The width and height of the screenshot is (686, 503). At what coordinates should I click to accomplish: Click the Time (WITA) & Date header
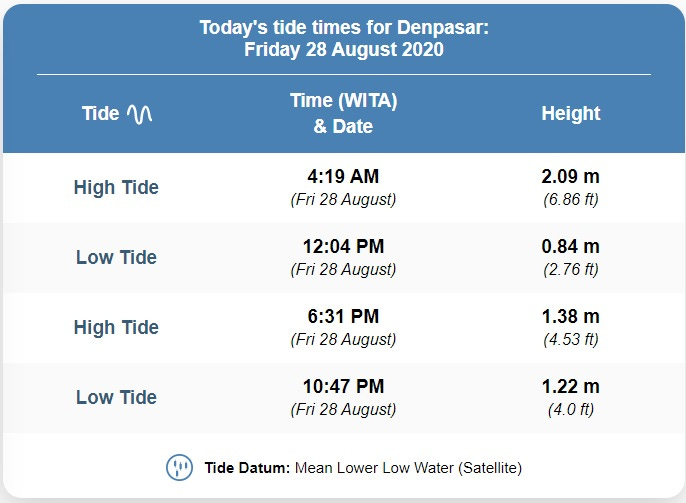343,113
